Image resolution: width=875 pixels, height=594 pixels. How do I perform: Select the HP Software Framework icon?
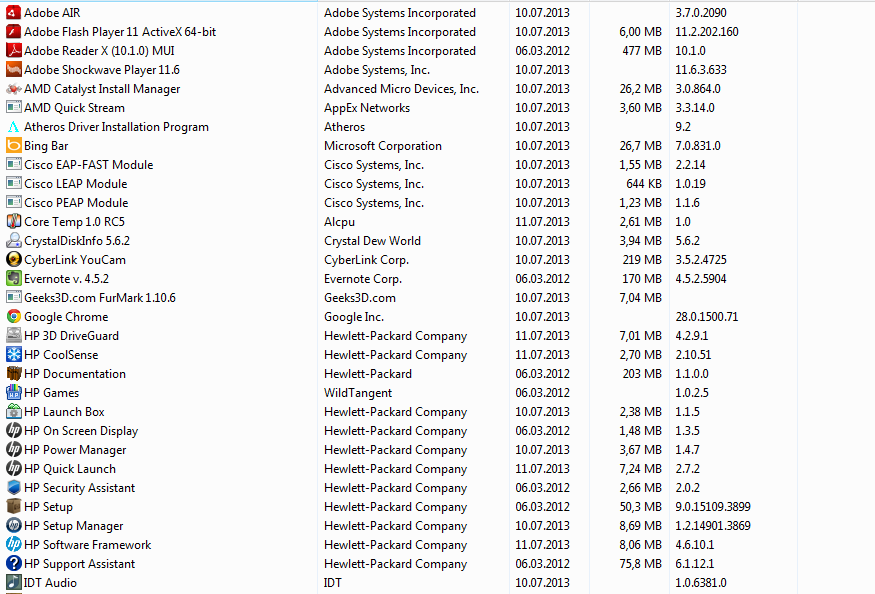click(x=13, y=544)
